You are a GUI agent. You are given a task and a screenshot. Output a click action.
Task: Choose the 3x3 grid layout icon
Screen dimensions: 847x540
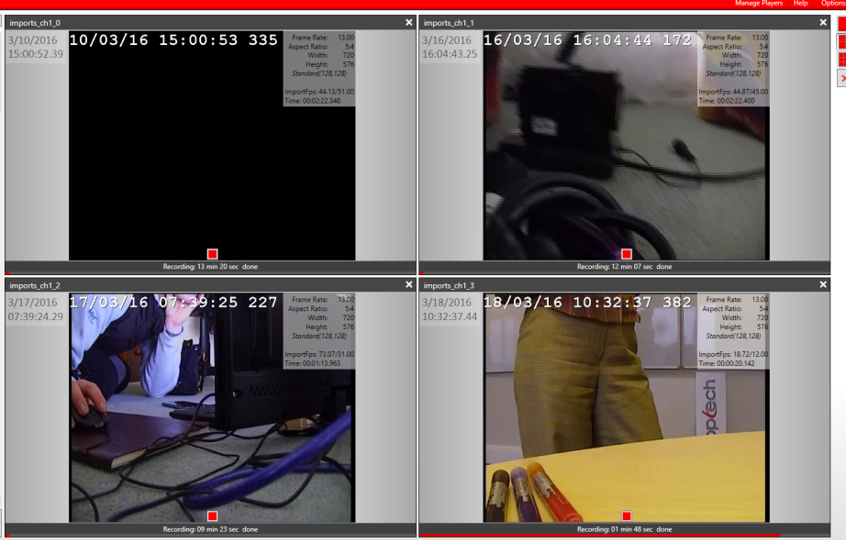coord(842,60)
